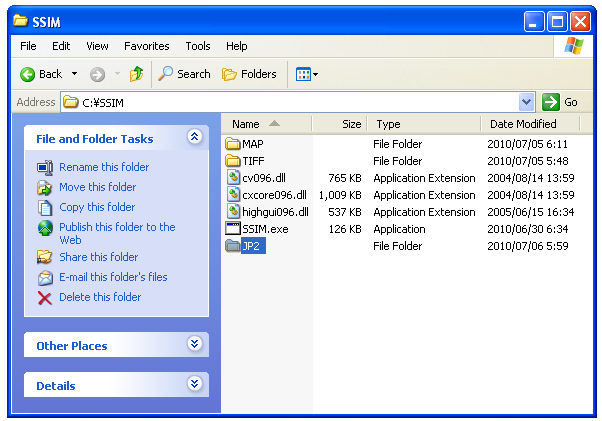The height and width of the screenshot is (421, 602).
Task: Click the green Go arrow button
Action: pyautogui.click(x=551, y=102)
